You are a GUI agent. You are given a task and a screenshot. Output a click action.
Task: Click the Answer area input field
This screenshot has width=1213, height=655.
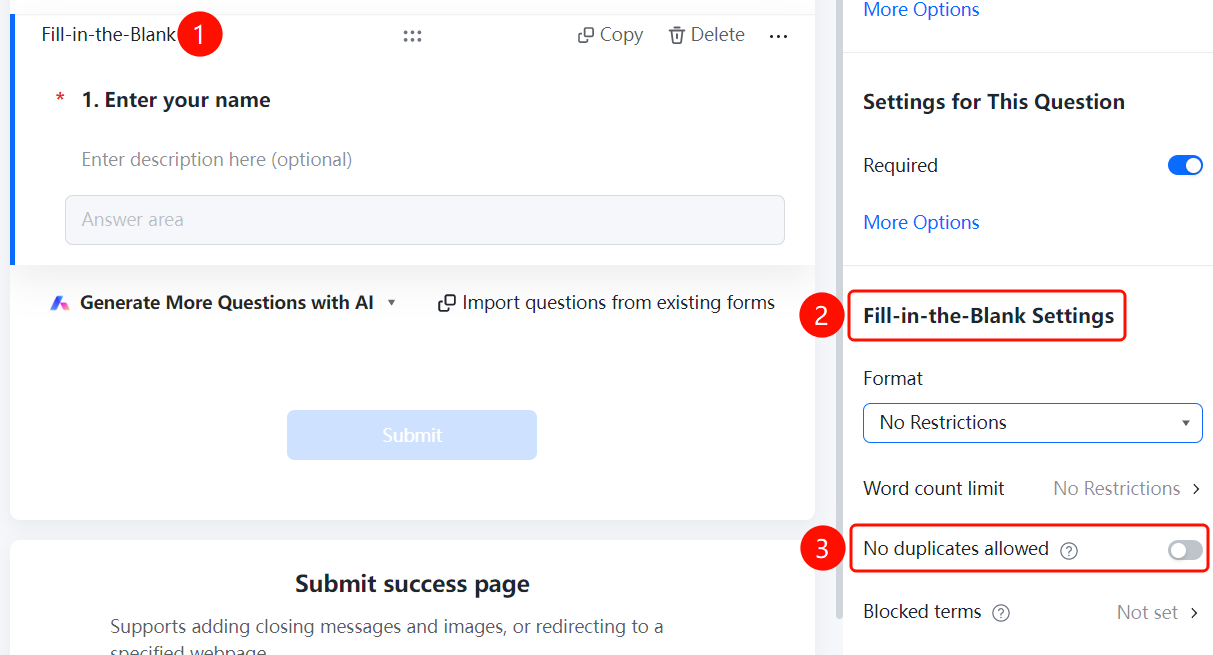[425, 220]
